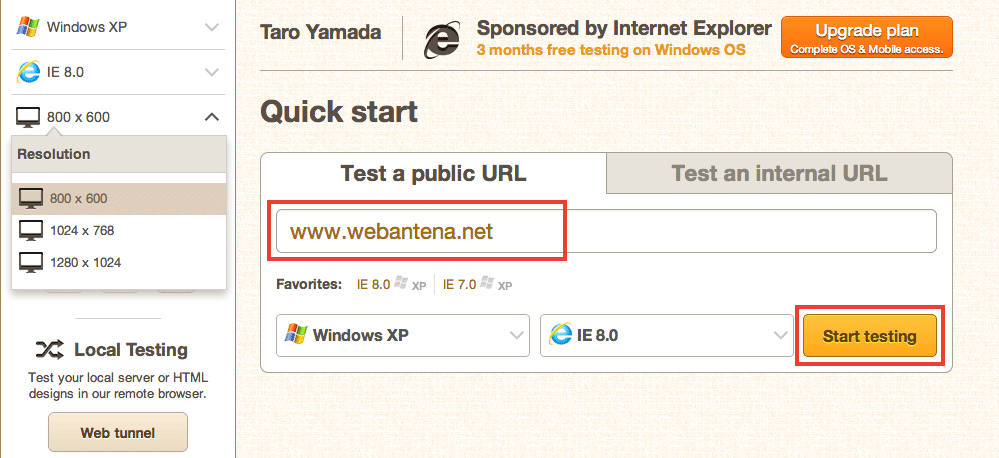Click the Local Testing shuffle icon
The image size is (999, 458).
coord(49,349)
